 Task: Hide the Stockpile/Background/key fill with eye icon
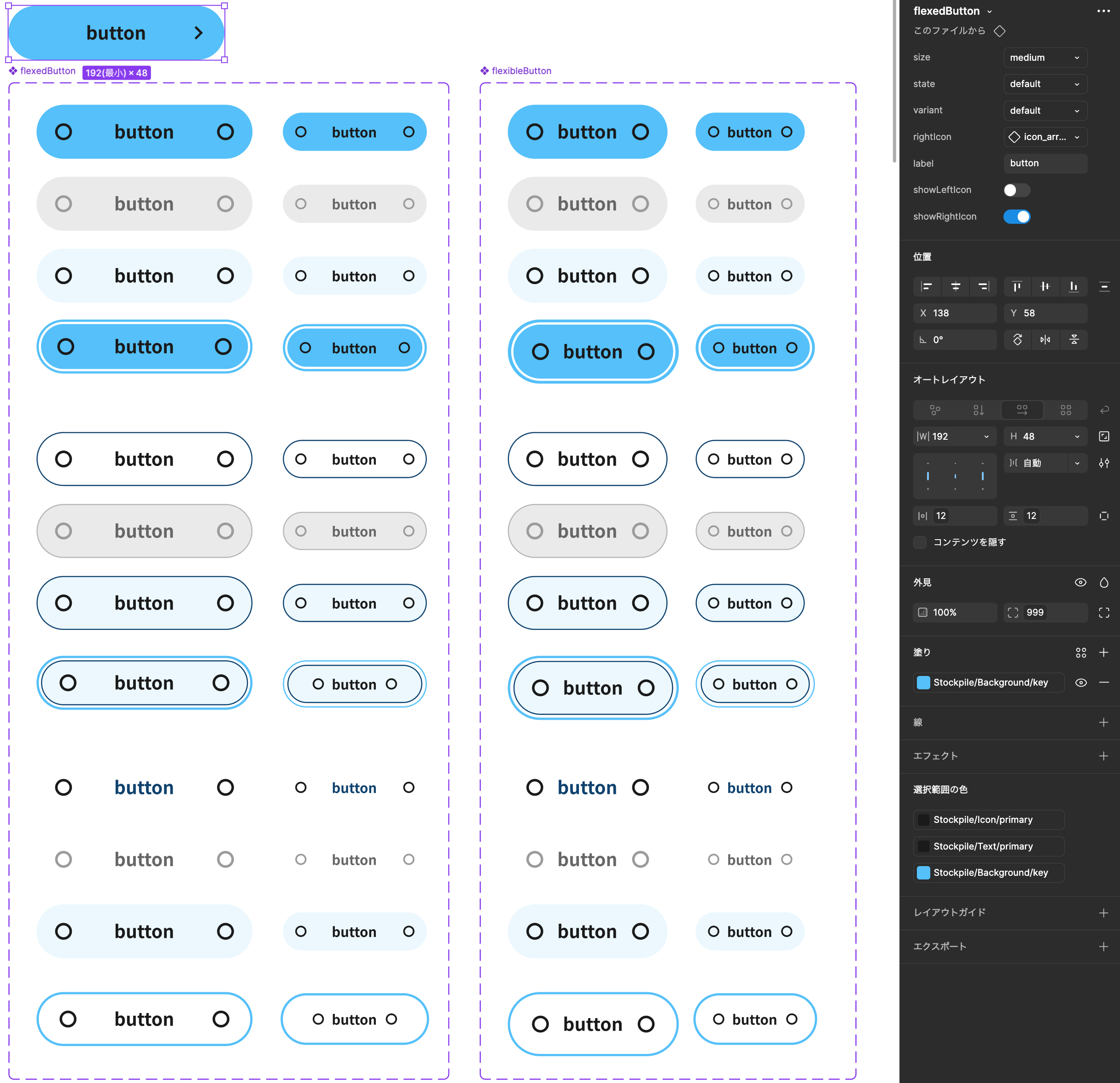[1080, 682]
